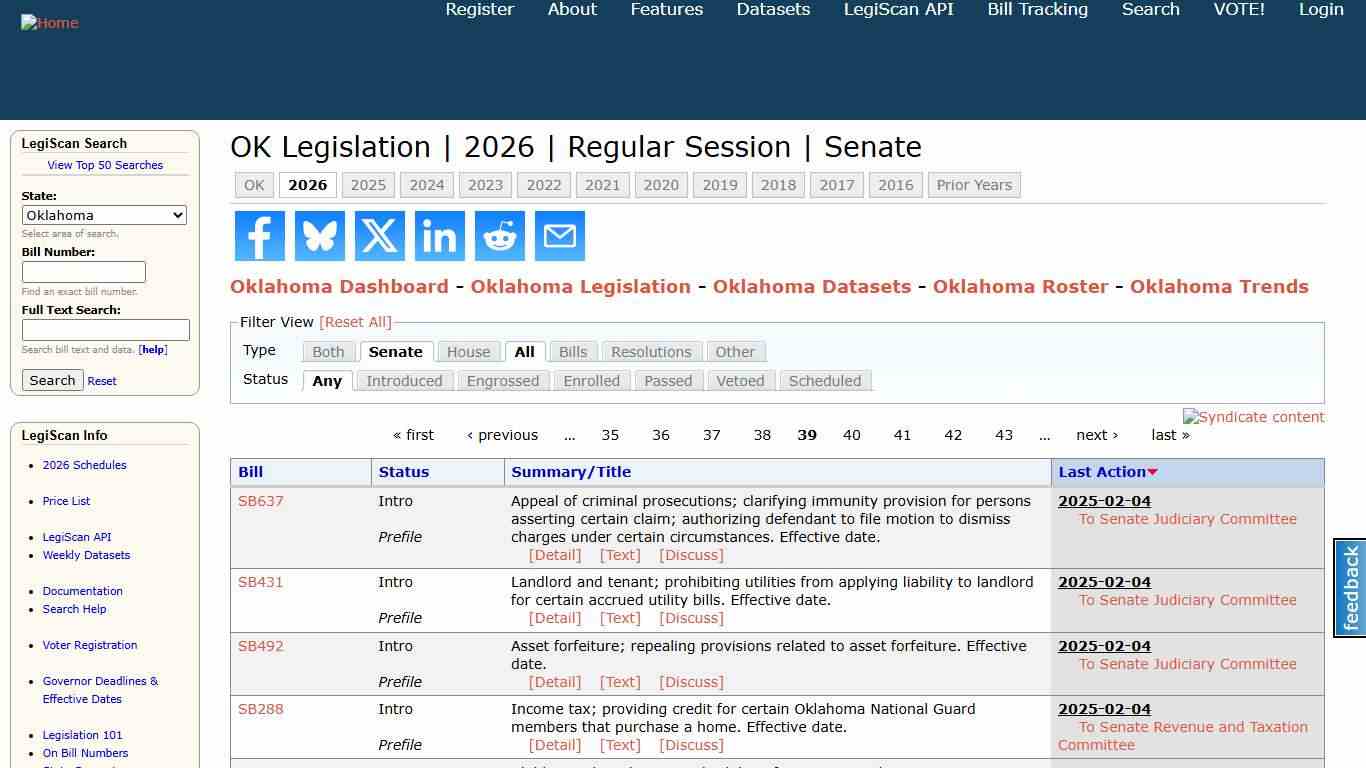Share the page via the Facebook icon

(x=259, y=236)
